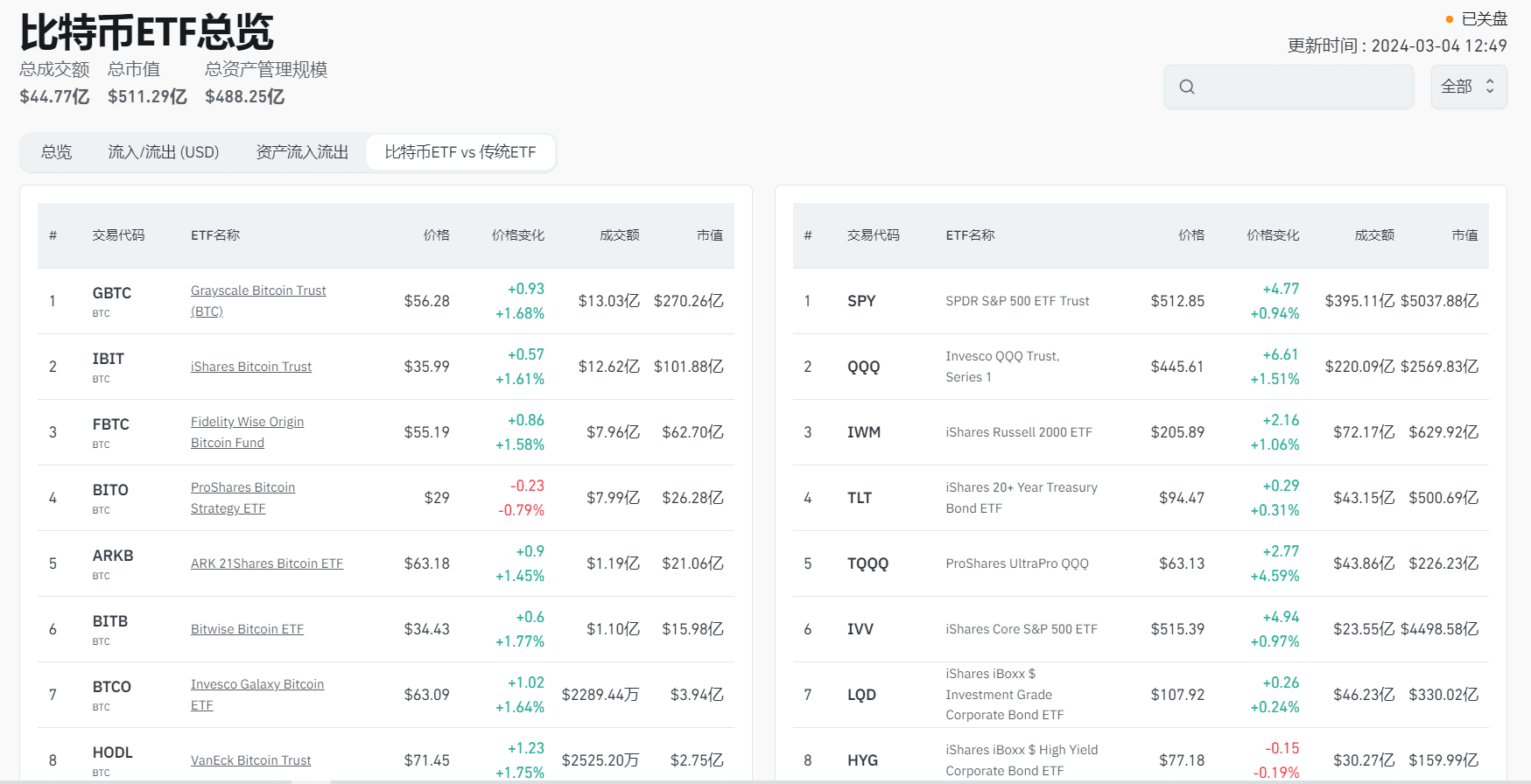The image size is (1531, 784).
Task: Click iShares Core S&P 500 ETF name
Action: coord(1022,629)
